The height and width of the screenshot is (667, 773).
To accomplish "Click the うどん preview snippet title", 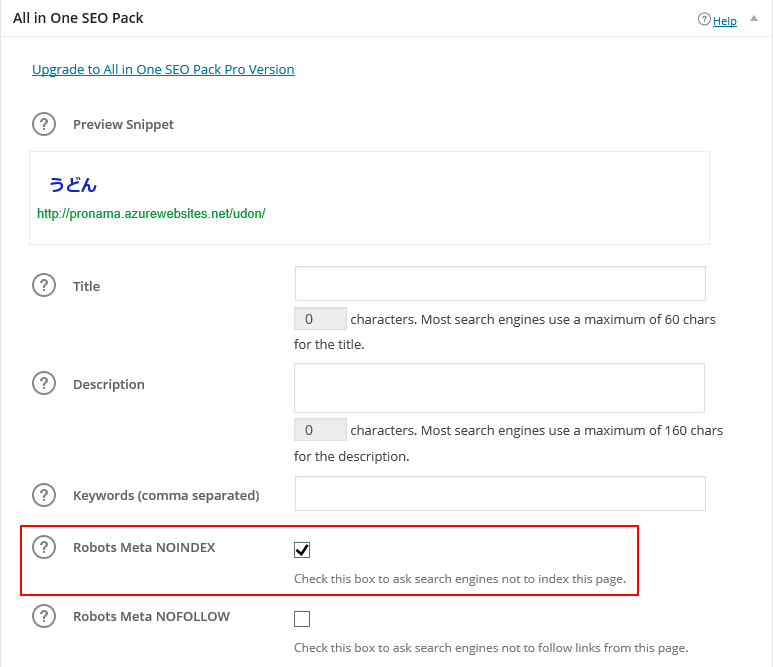I will click(x=73, y=185).
